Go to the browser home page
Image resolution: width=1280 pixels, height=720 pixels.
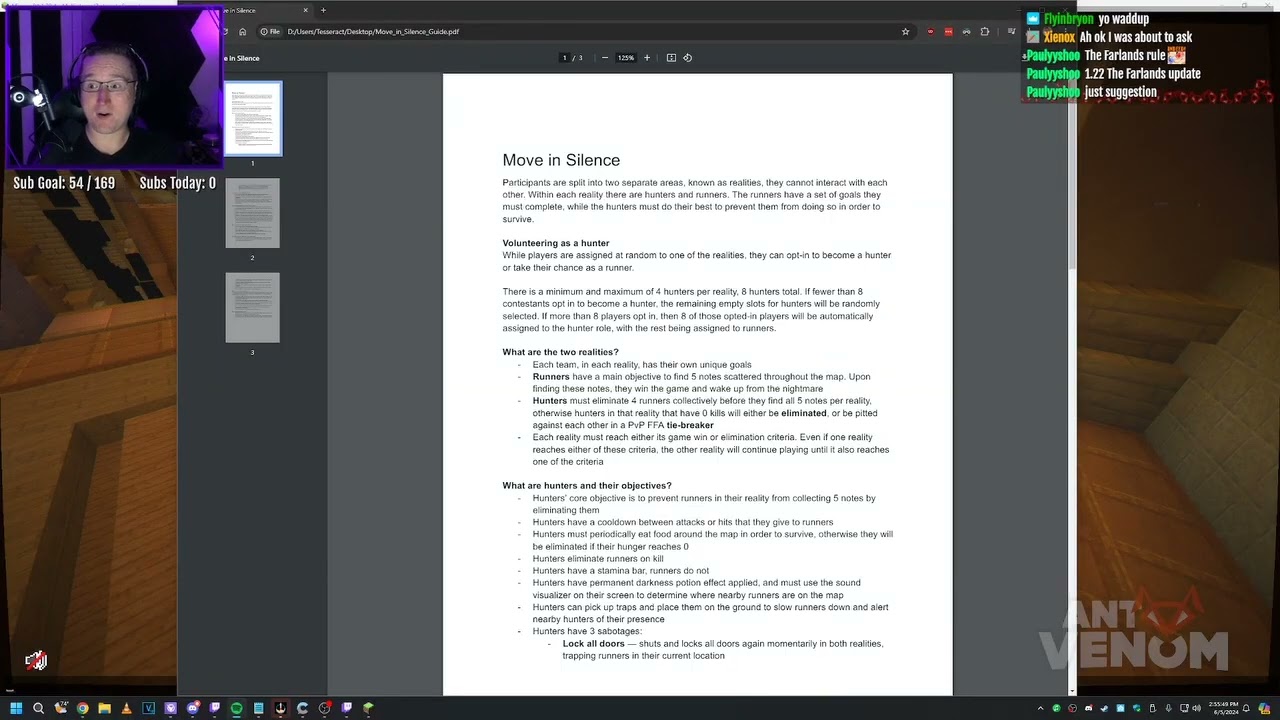[242, 32]
